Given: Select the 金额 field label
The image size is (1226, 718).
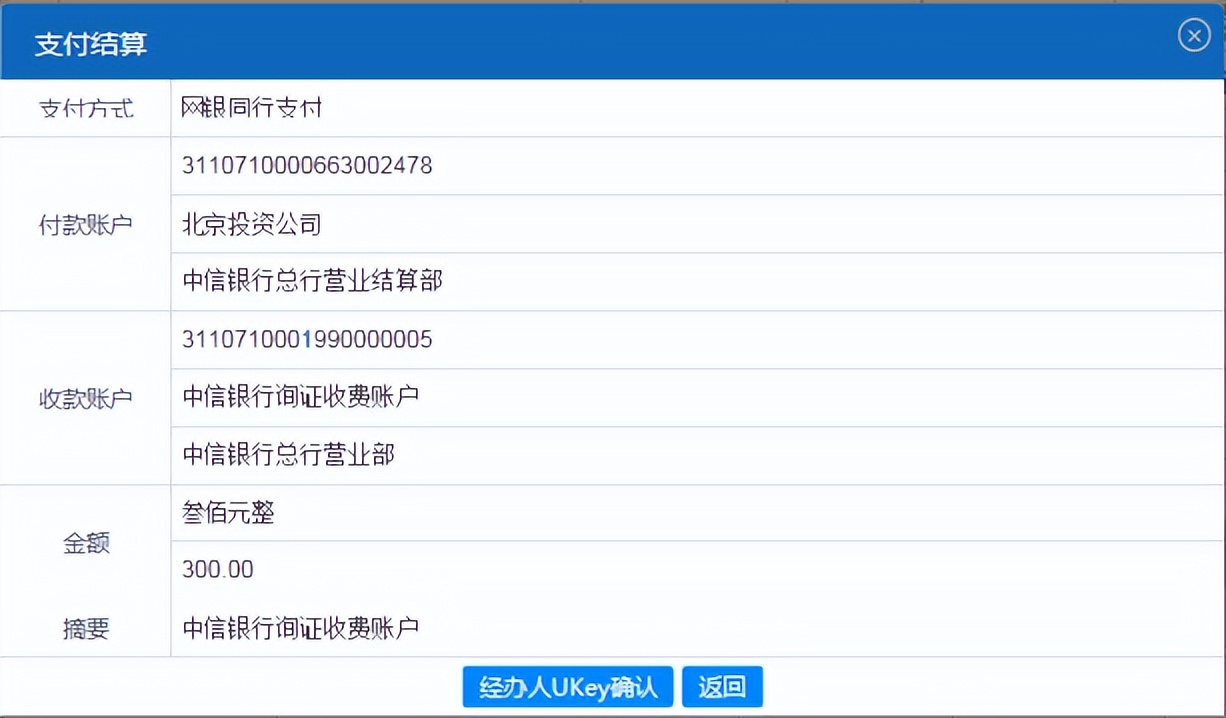Looking at the screenshot, I should coord(84,541).
